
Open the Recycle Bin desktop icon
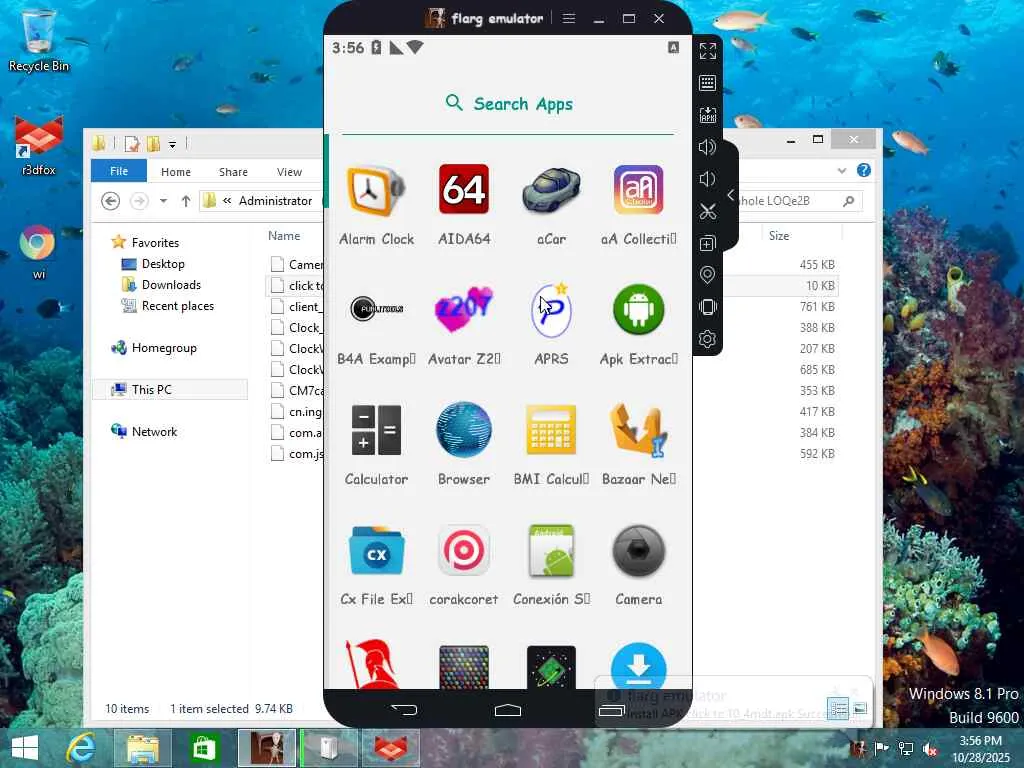[38, 40]
